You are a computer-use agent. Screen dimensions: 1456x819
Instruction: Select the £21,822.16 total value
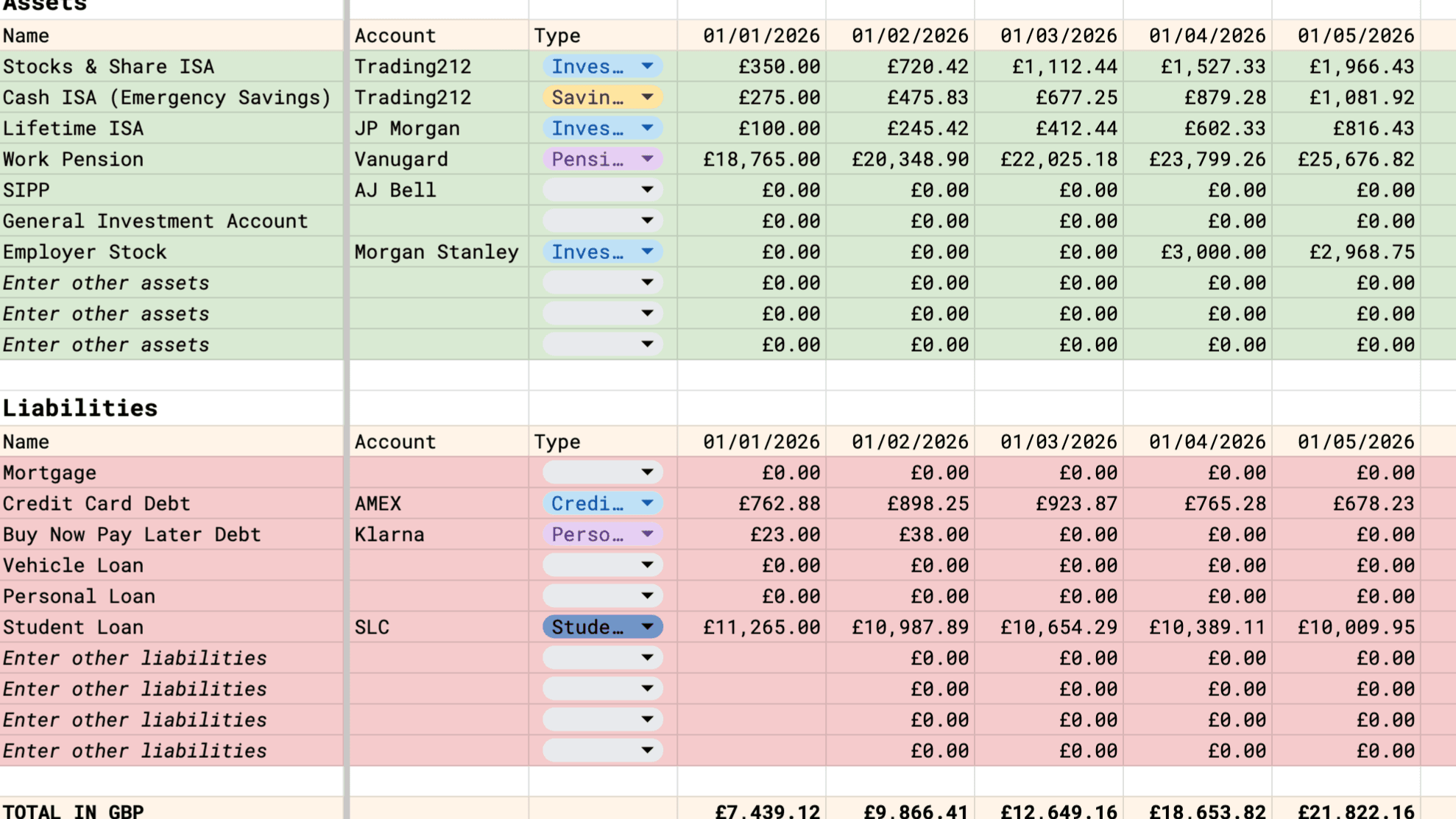click(x=1346, y=809)
